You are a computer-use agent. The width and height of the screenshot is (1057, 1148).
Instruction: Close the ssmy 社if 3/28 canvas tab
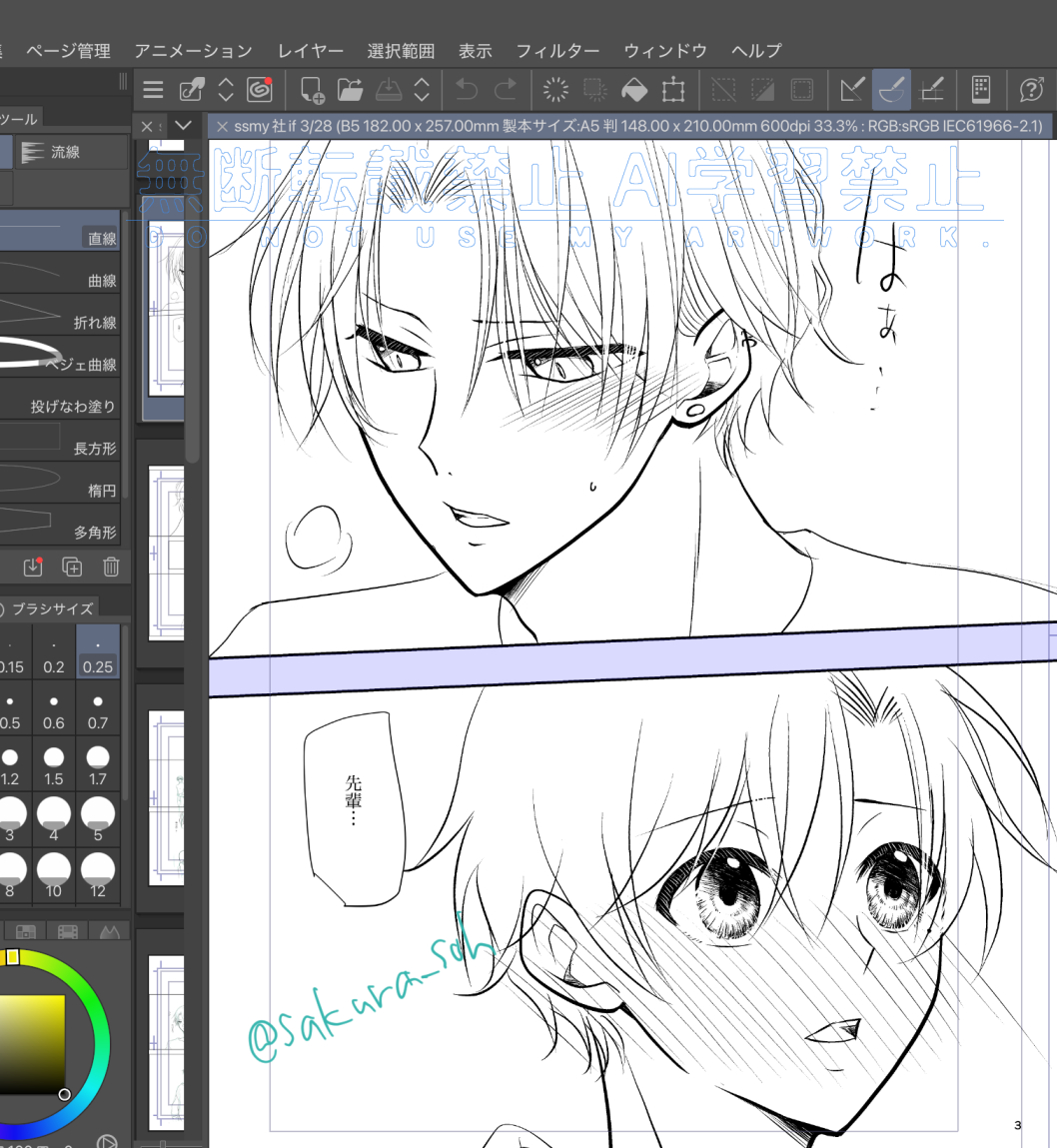[223, 126]
